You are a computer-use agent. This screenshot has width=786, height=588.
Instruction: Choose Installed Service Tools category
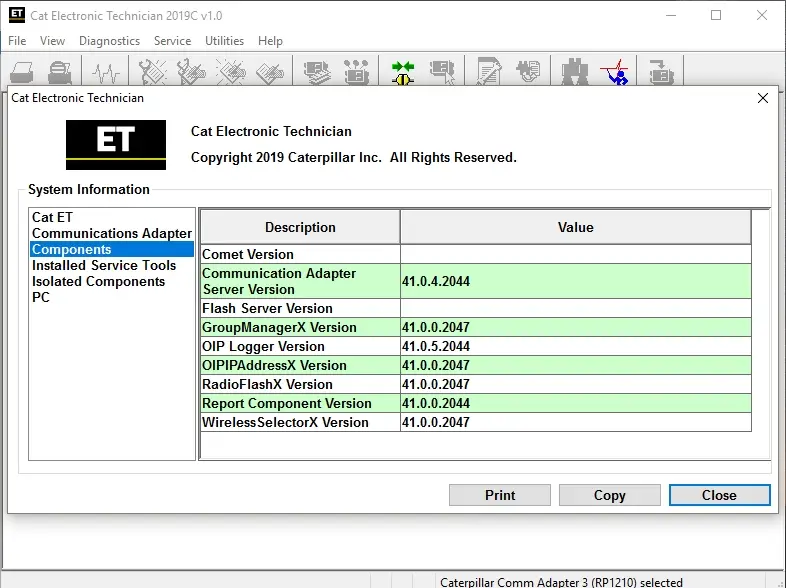103,265
